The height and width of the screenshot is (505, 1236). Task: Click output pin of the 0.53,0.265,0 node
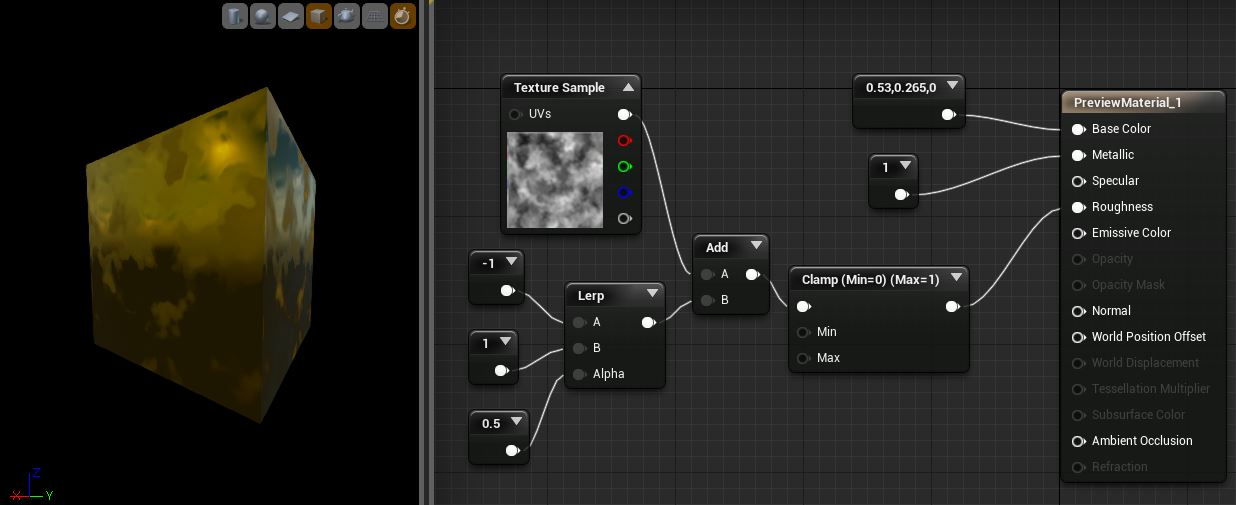[948, 114]
